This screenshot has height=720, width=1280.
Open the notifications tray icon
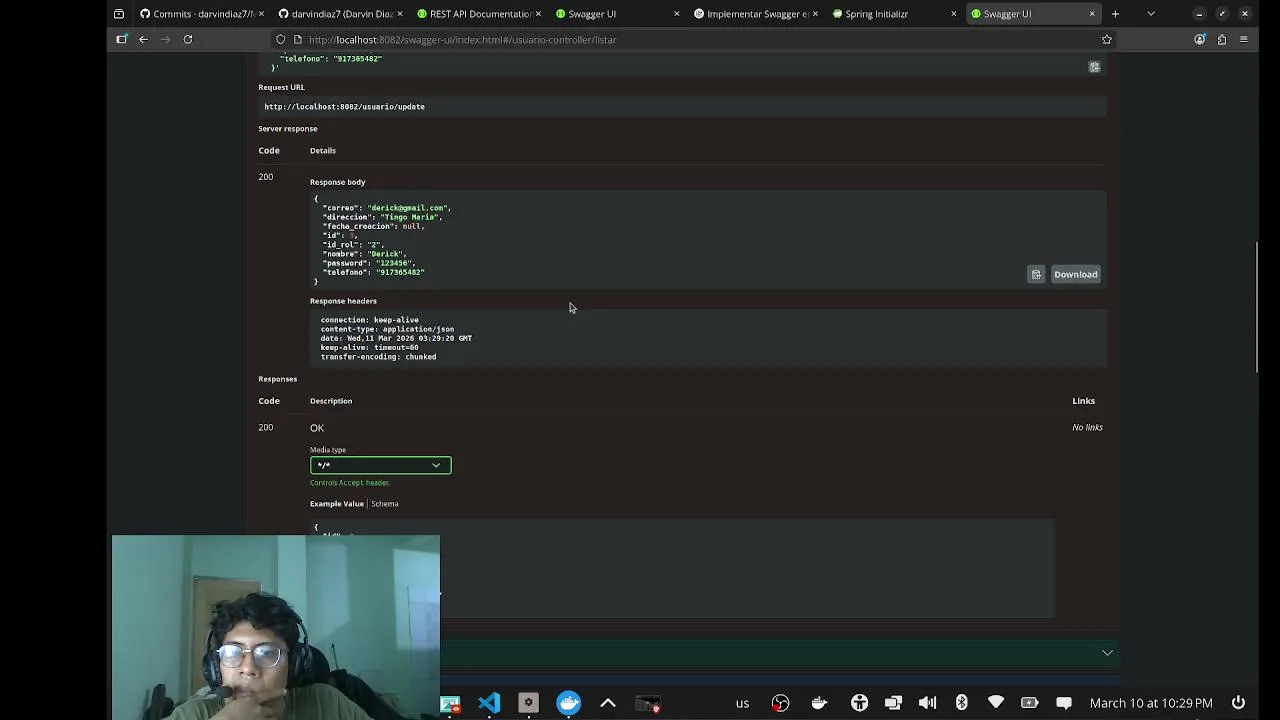[1064, 703]
